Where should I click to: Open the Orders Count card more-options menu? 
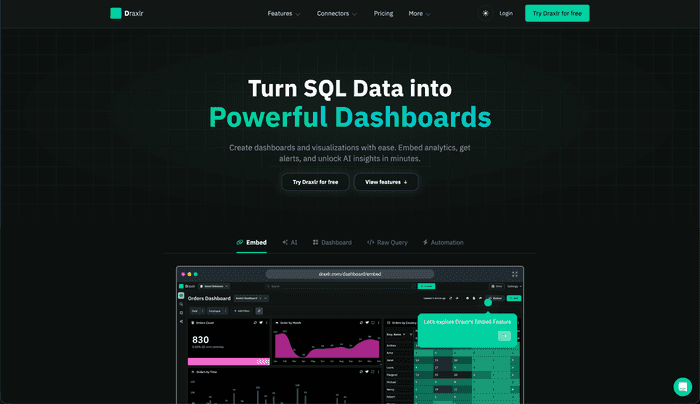(267, 323)
